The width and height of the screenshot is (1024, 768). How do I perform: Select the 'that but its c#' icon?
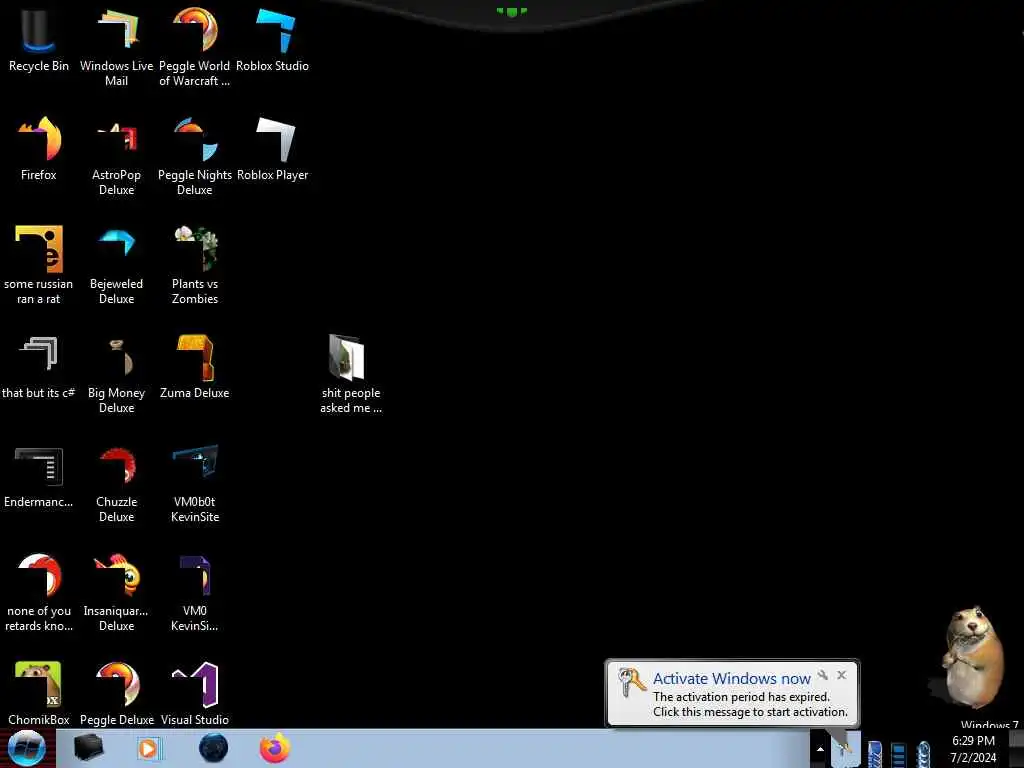point(39,366)
